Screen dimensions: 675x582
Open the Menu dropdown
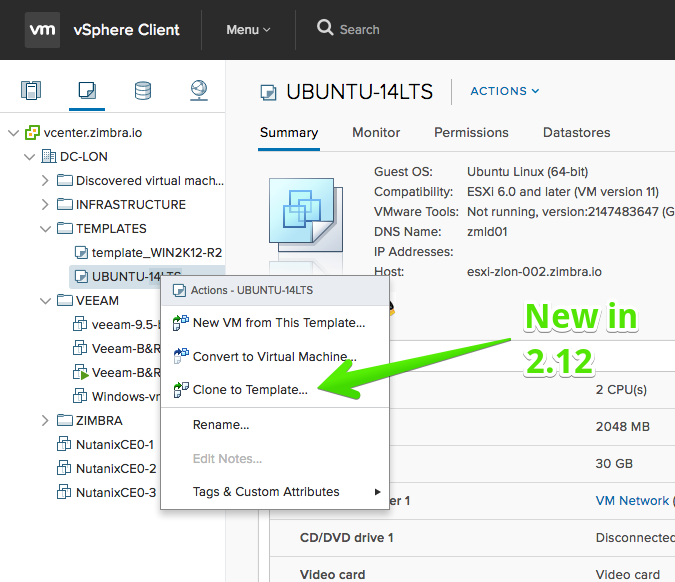pos(248,30)
